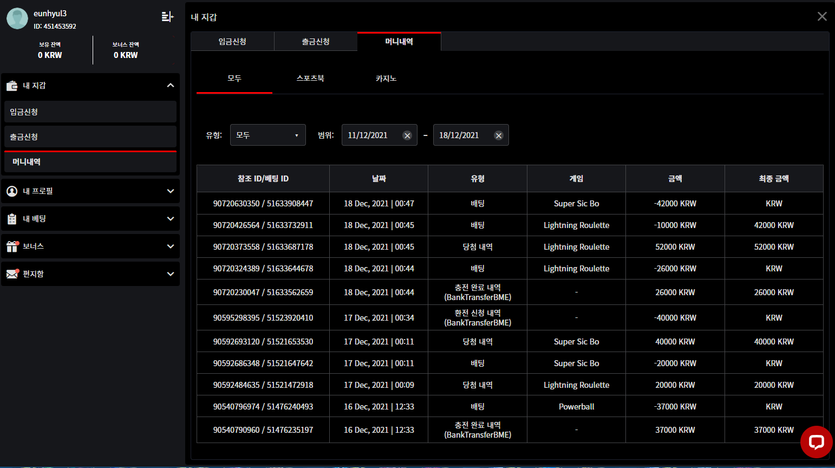The height and width of the screenshot is (468, 835).
Task: Click the betting slip icon next to 내 베팅
Action: 12,219
